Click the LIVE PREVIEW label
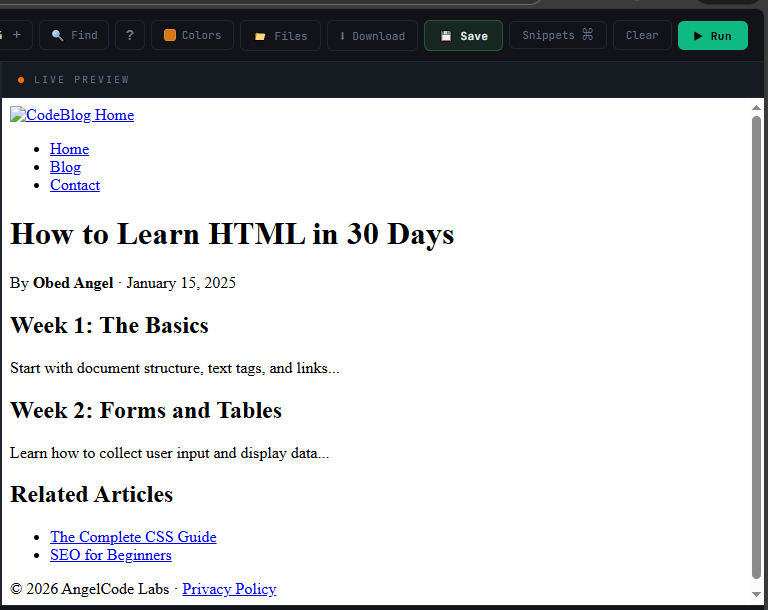Viewport: 768px width, 610px height. tap(81, 79)
